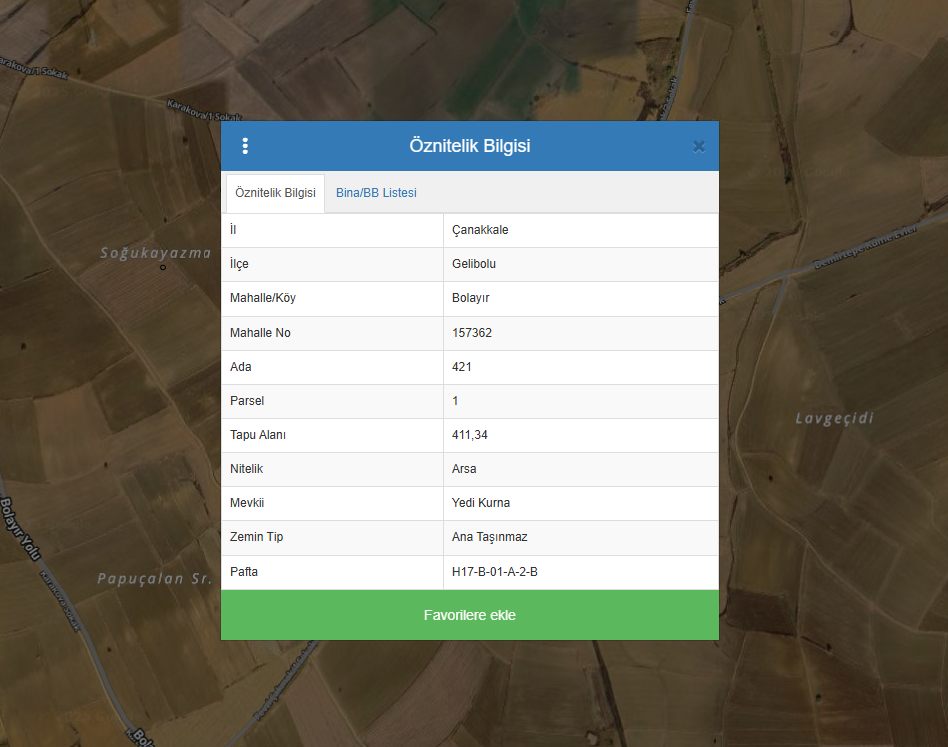The image size is (948, 747).
Task: Select the Zemin Tip value Ana Taşınmaz
Action: pos(490,537)
